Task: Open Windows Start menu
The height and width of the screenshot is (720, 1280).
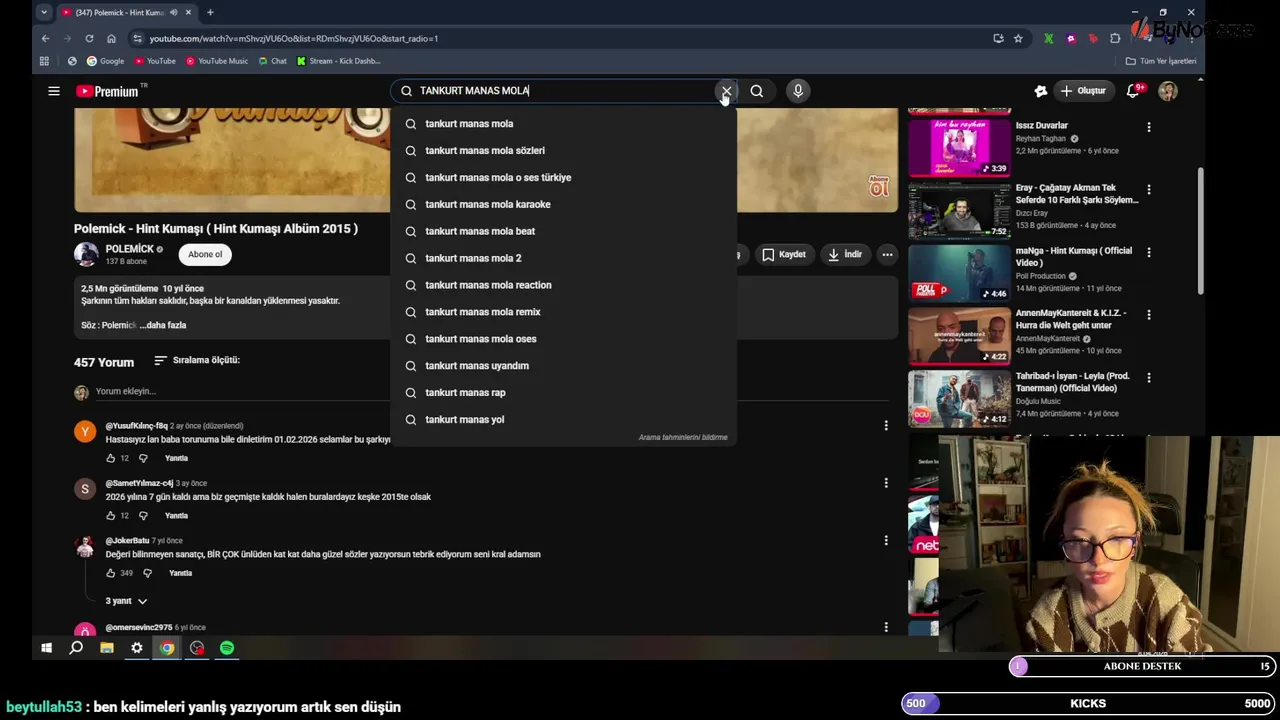Action: [x=46, y=648]
